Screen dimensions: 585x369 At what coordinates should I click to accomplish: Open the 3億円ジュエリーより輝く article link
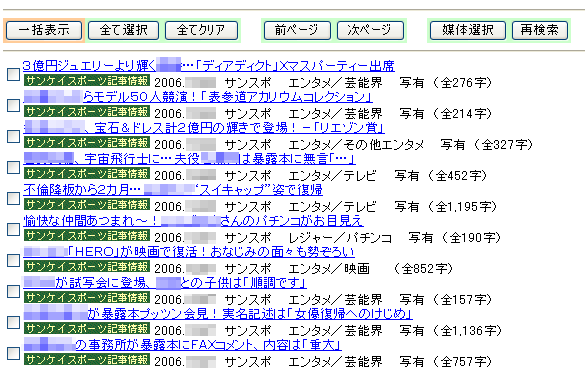point(209,66)
